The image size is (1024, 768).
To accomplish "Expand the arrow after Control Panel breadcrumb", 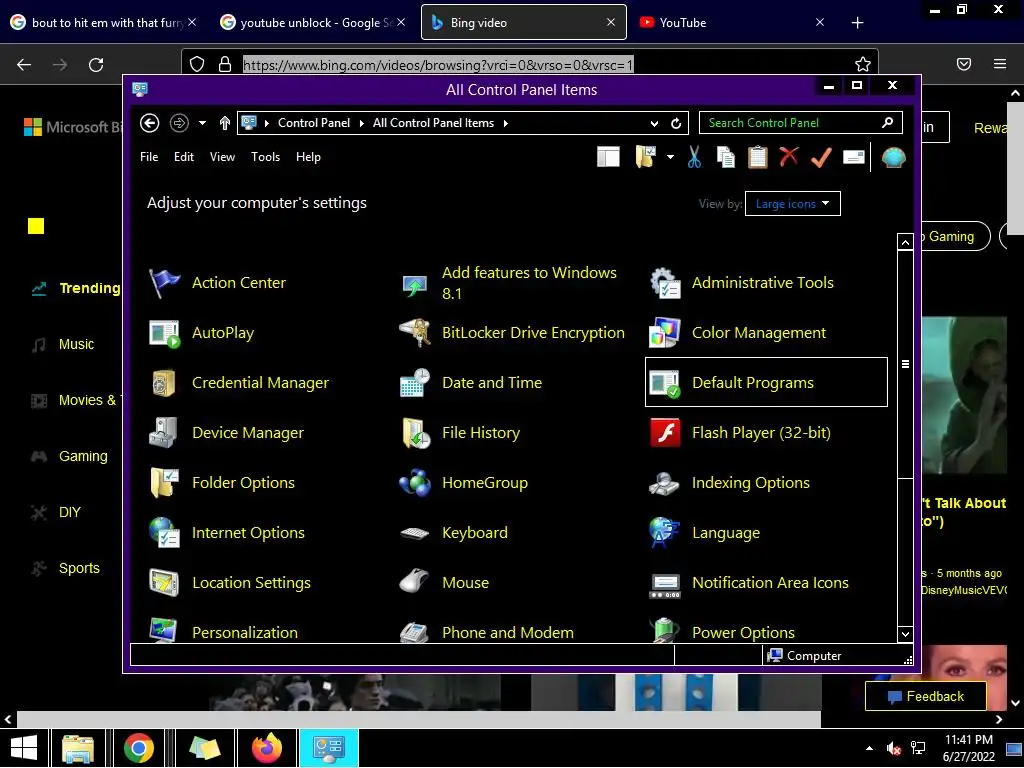I will [x=361, y=123].
